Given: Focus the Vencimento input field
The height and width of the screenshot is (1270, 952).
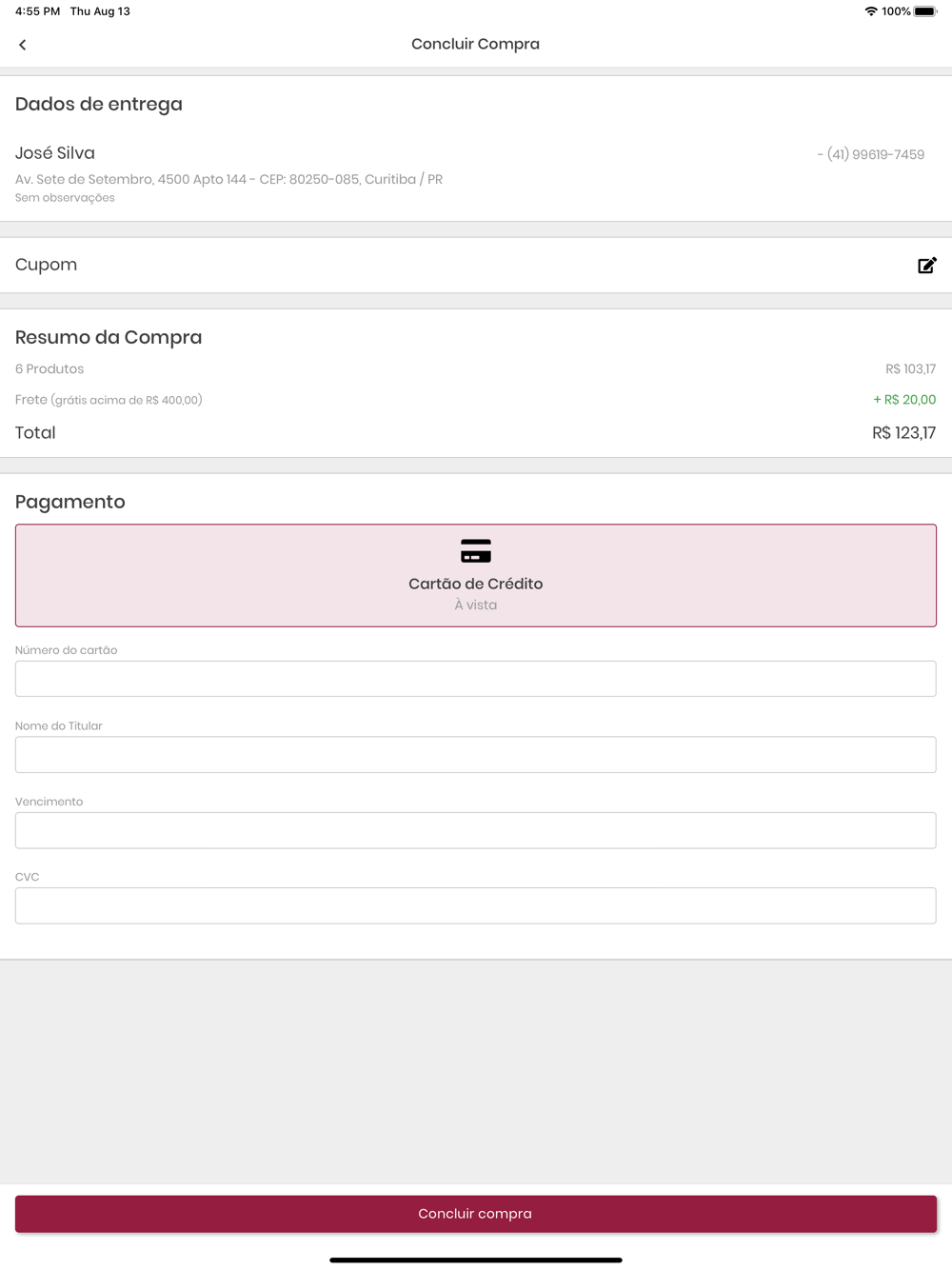Looking at the screenshot, I should click(476, 830).
